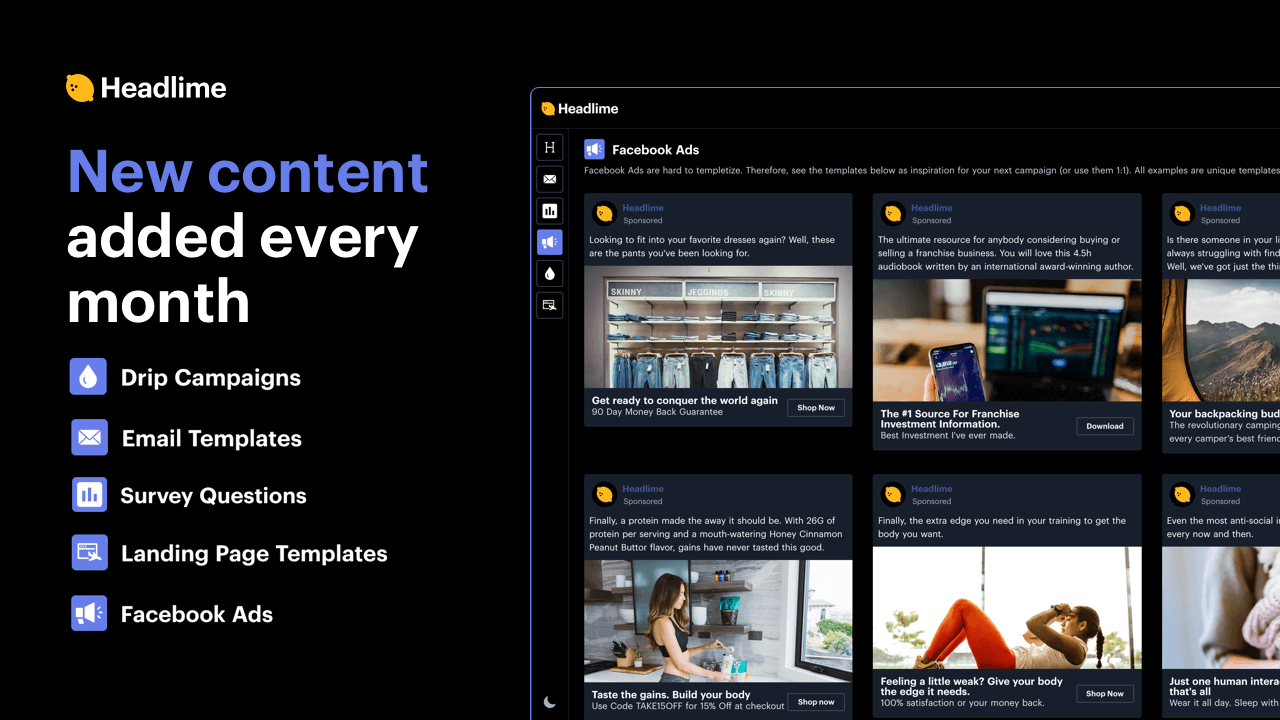Click avatar on the franchise audiobook ad

[893, 213]
